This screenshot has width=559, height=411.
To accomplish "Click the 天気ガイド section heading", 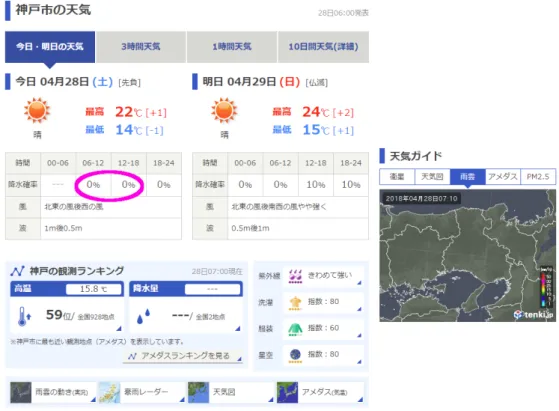I will point(416,156).
